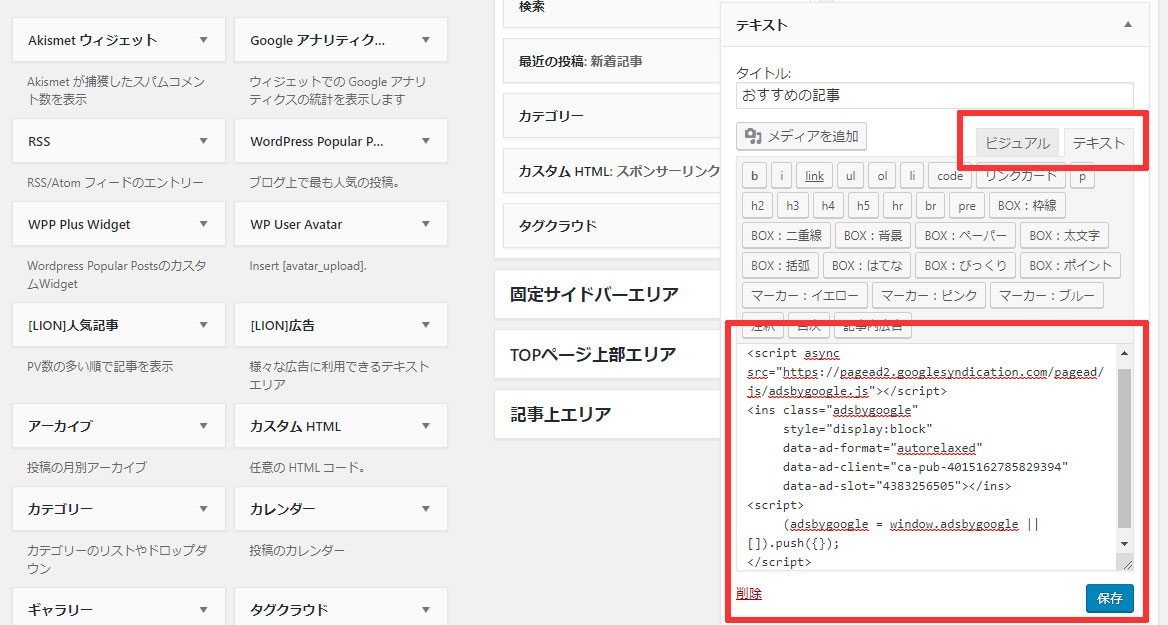Switch to the テキスト editor tab
This screenshot has width=1168, height=625.
[1098, 143]
